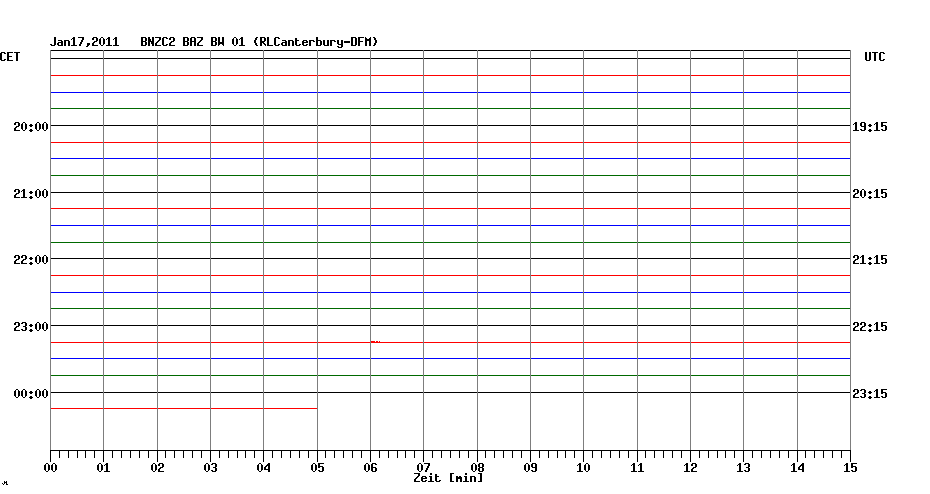The image size is (930, 494).
Task: Select the 20:00 CET time label
Action: [x=30, y=127]
